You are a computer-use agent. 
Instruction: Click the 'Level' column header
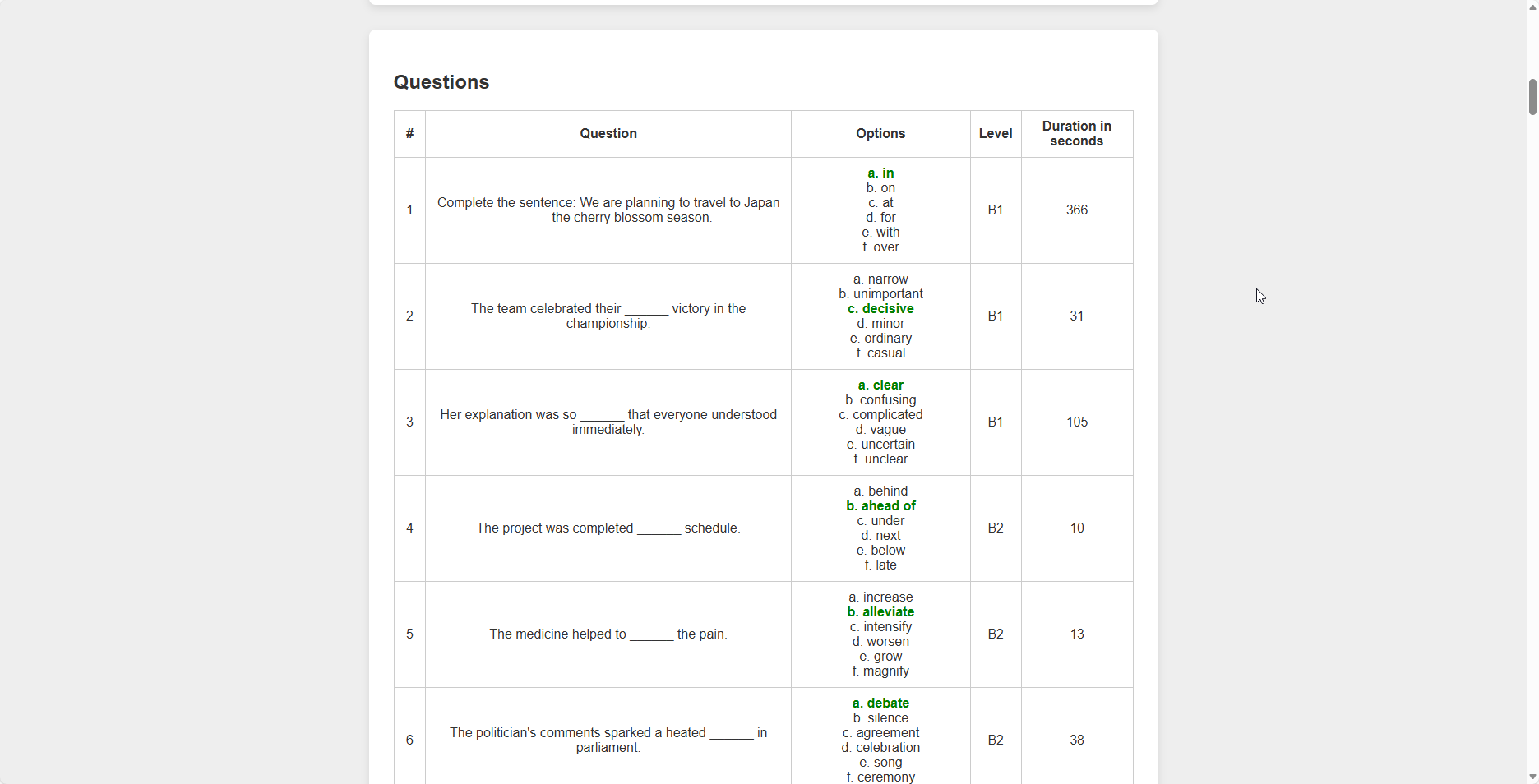coord(995,134)
